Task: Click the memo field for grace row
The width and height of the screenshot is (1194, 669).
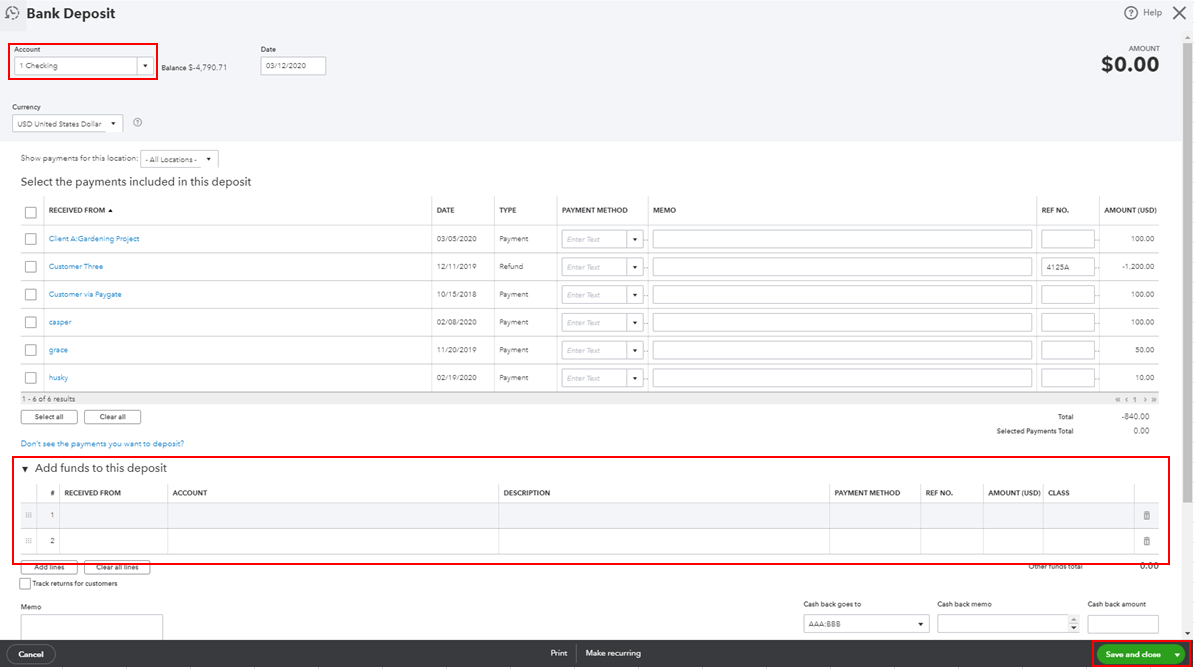Action: point(842,350)
